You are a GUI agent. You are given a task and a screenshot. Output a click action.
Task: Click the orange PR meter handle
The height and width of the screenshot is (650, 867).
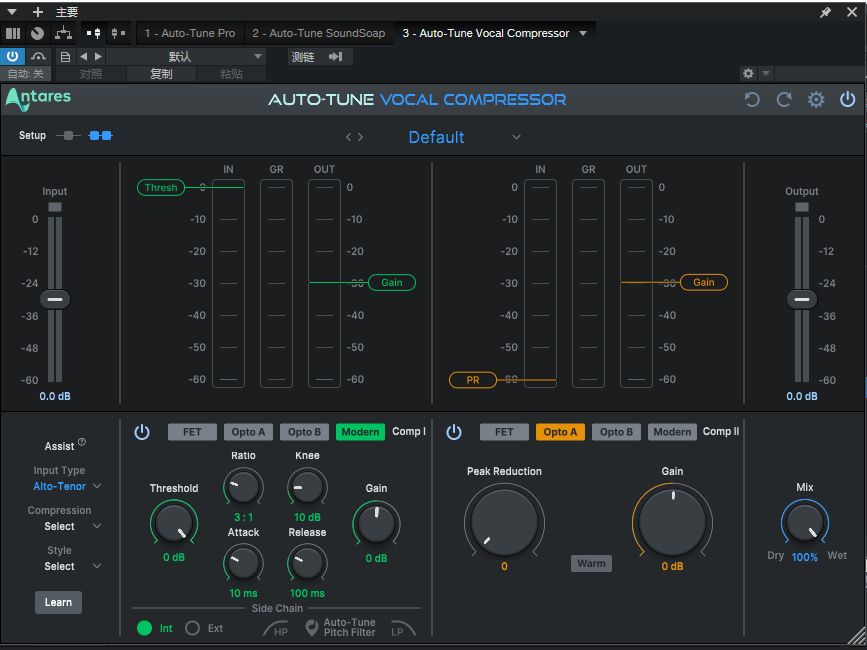473,380
